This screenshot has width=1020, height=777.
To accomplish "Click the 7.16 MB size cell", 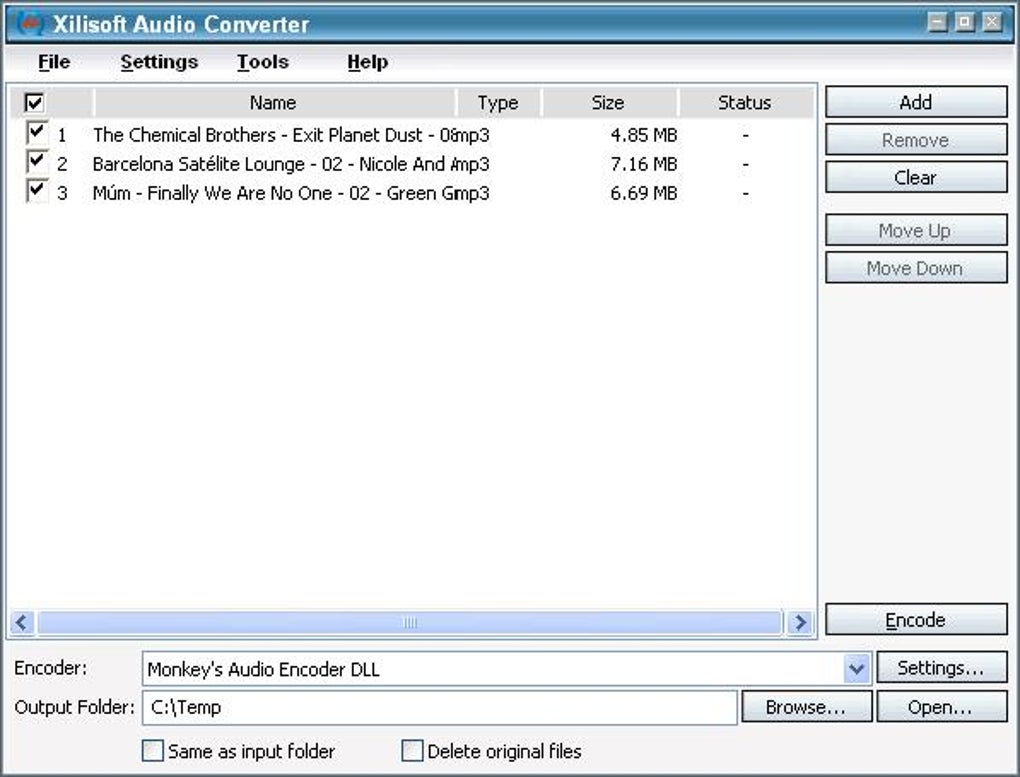I will (x=643, y=164).
